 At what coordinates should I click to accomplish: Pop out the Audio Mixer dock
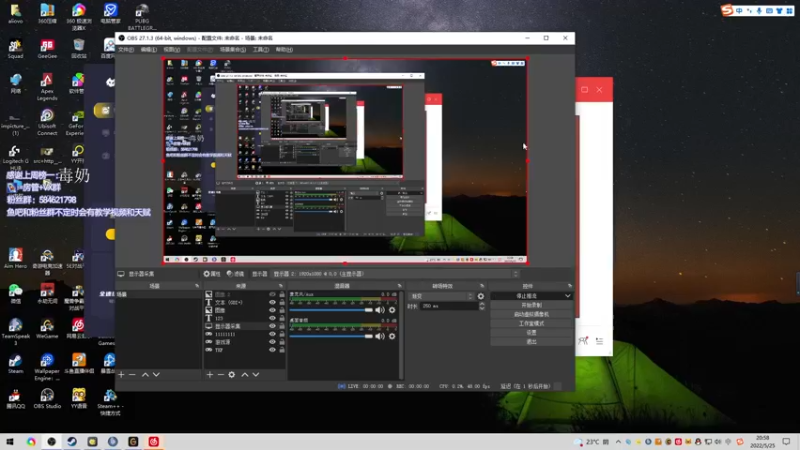[x=399, y=286]
